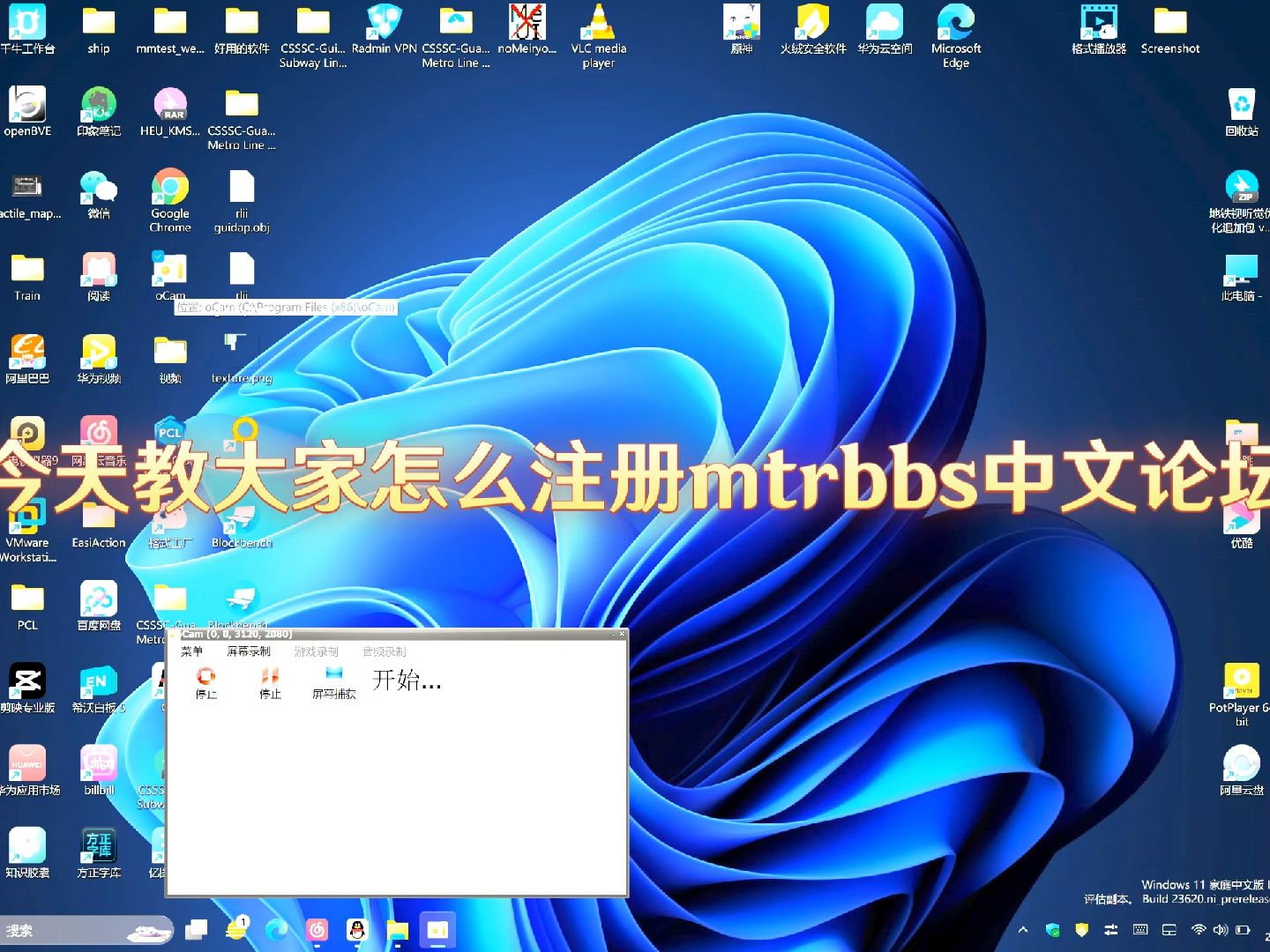Select the 阿里云盘 desktop icon

[x=1242, y=771]
